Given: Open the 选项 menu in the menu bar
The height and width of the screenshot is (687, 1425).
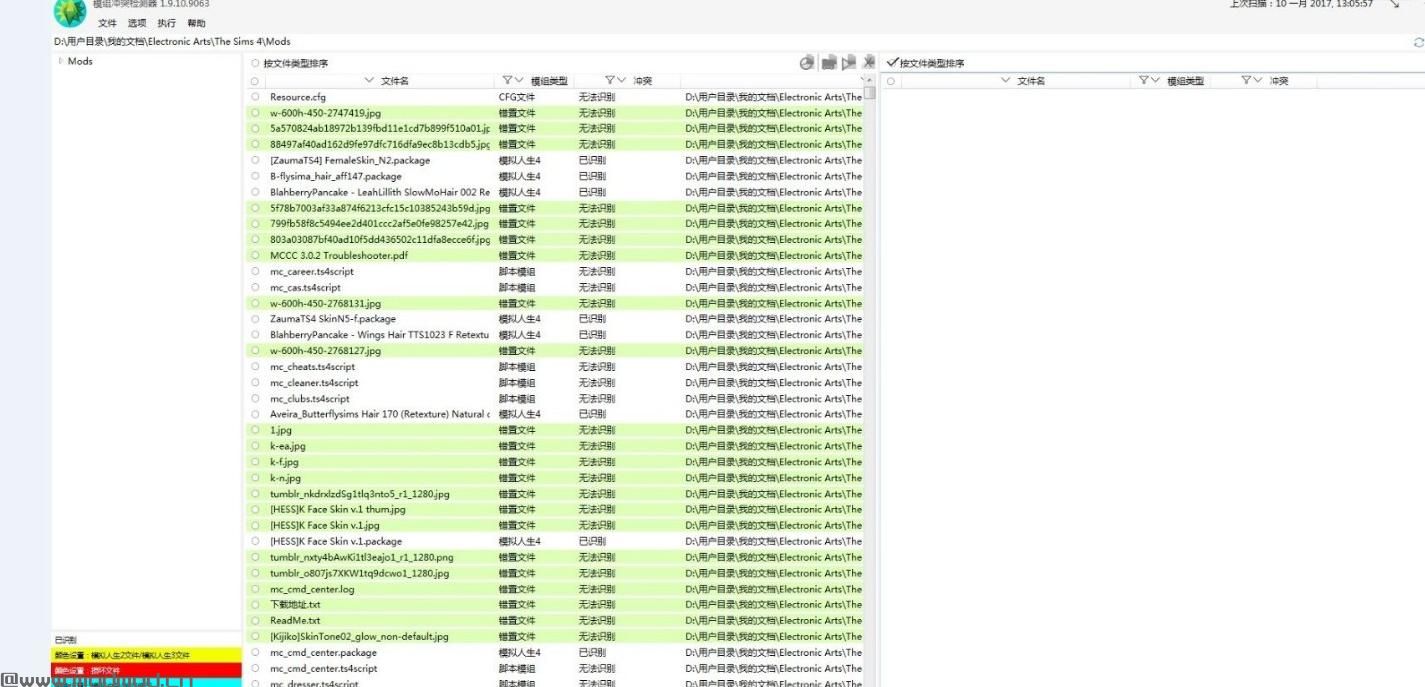Looking at the screenshot, I should [135, 22].
